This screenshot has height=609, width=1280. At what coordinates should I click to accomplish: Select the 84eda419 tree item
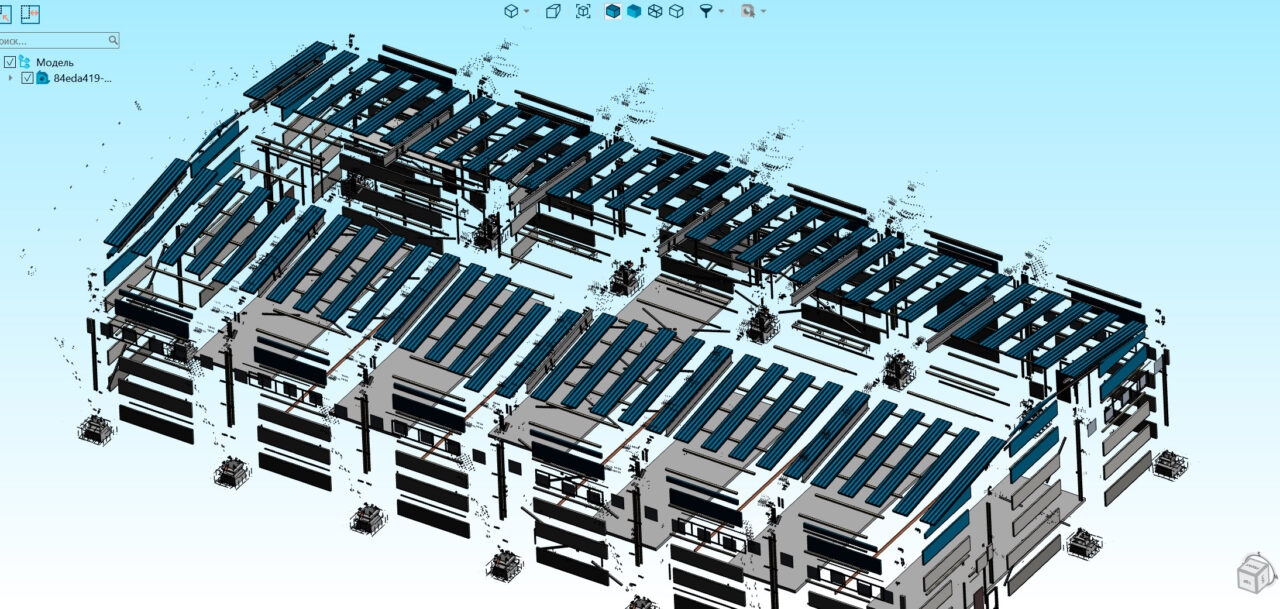tap(82, 78)
